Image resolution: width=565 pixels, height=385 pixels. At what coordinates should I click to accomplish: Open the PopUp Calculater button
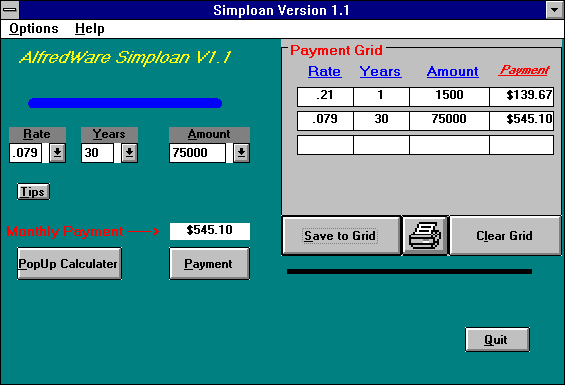(x=69, y=264)
